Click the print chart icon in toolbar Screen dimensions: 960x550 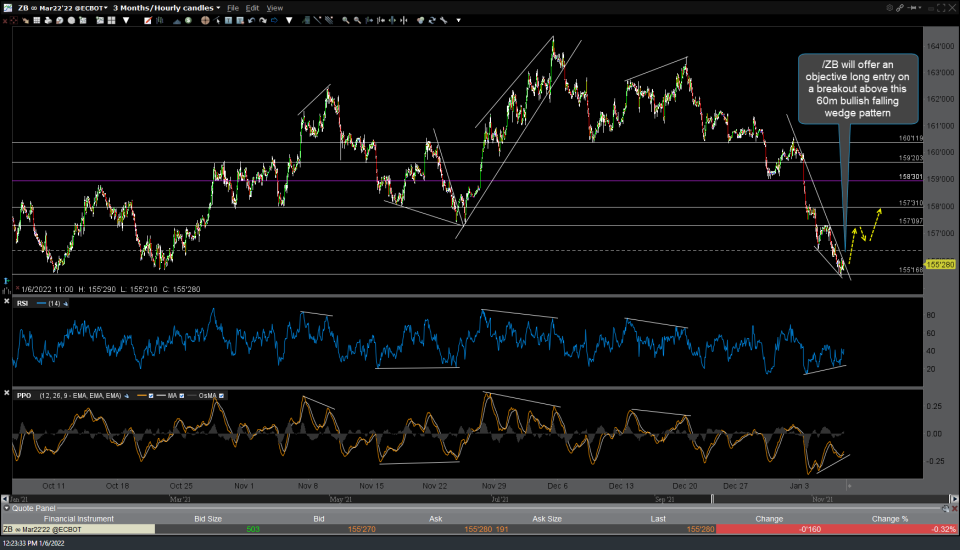point(48,20)
